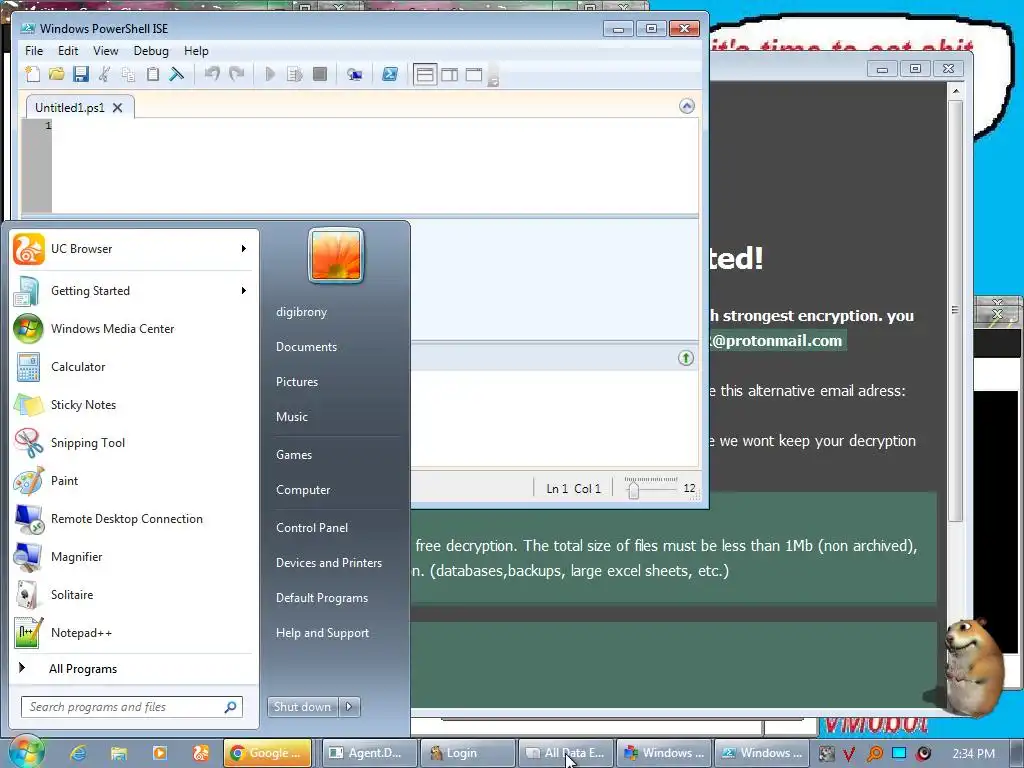Collapse the script pane with up chevron

[x=686, y=106]
